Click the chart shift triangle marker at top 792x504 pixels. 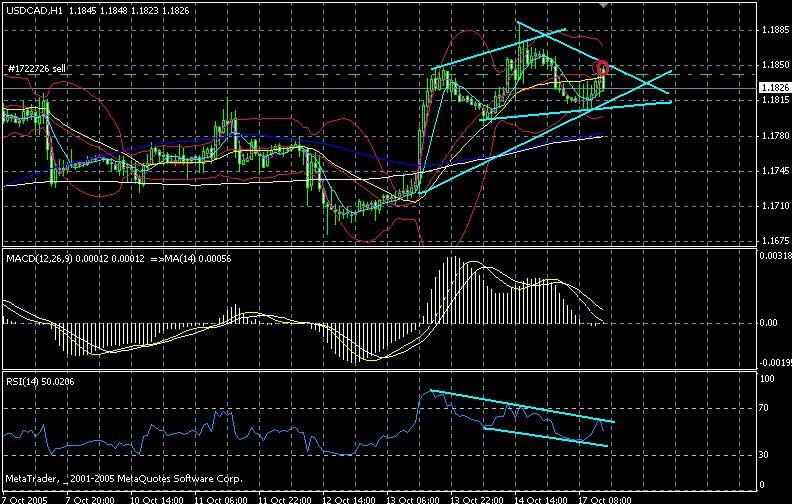[603, 5]
